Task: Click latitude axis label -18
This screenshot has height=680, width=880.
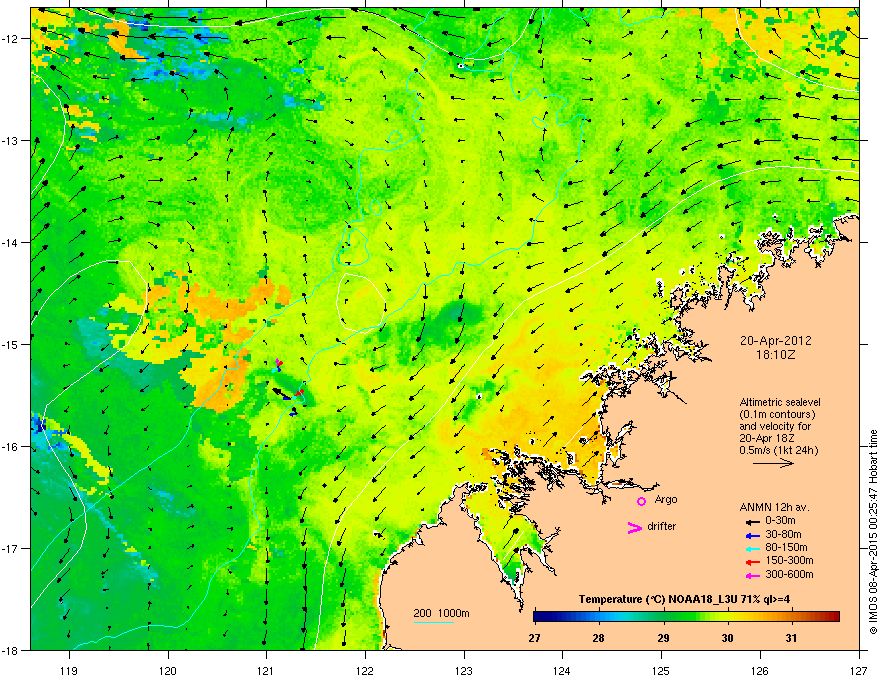Action: [10, 650]
